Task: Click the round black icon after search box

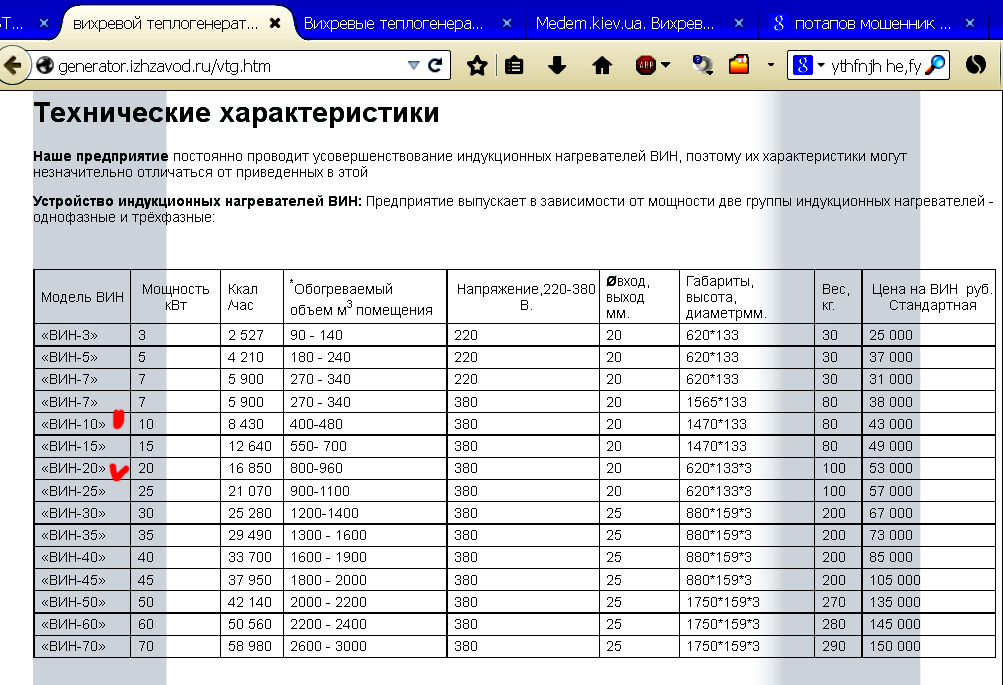Action: coord(975,65)
